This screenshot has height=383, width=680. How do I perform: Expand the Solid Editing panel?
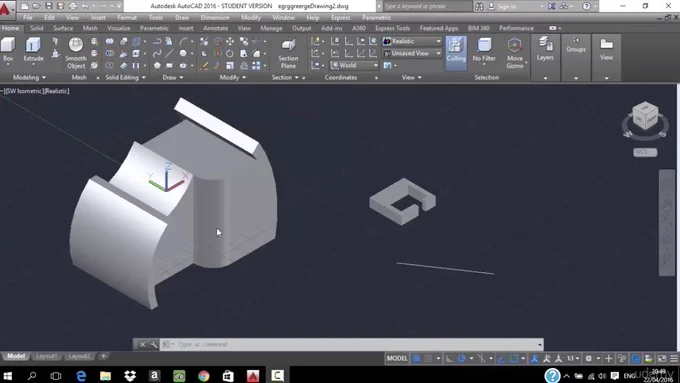pos(125,77)
